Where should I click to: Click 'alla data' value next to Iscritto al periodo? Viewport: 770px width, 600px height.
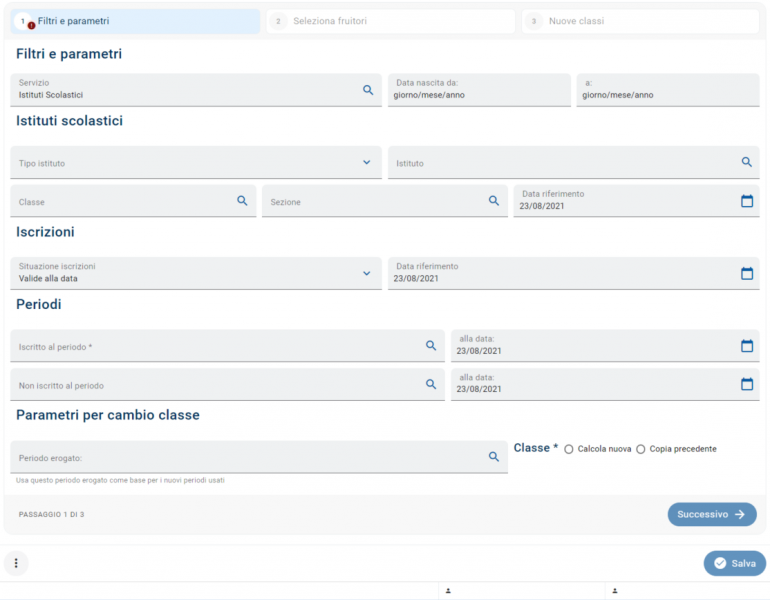pos(479,351)
